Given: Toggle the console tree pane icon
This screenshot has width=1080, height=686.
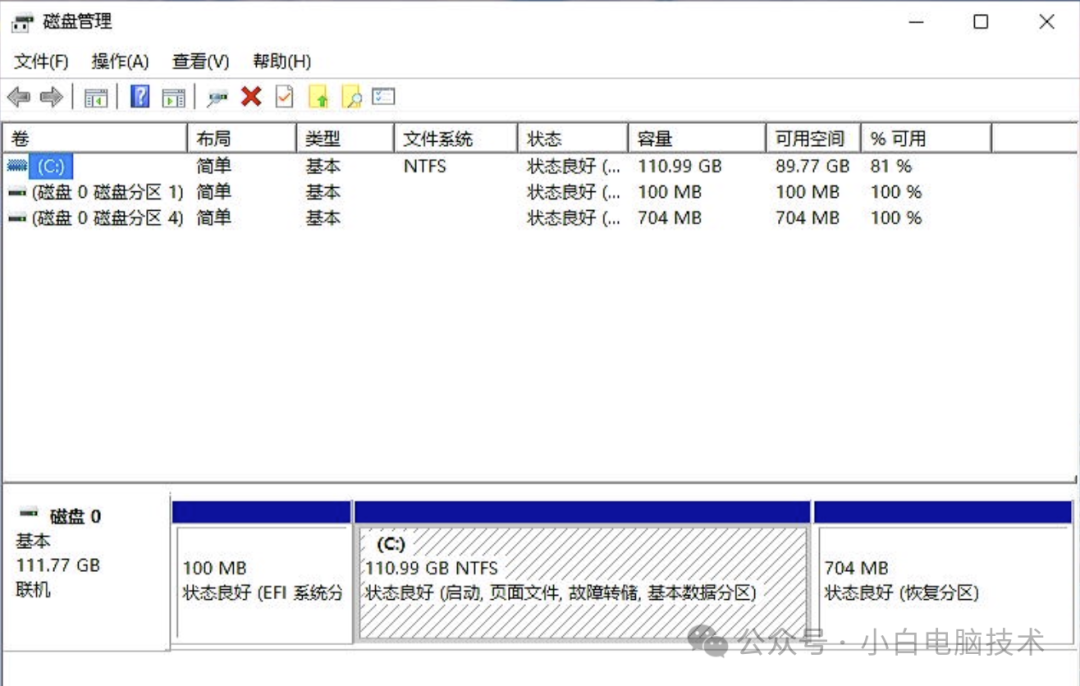Looking at the screenshot, I should coord(96,97).
